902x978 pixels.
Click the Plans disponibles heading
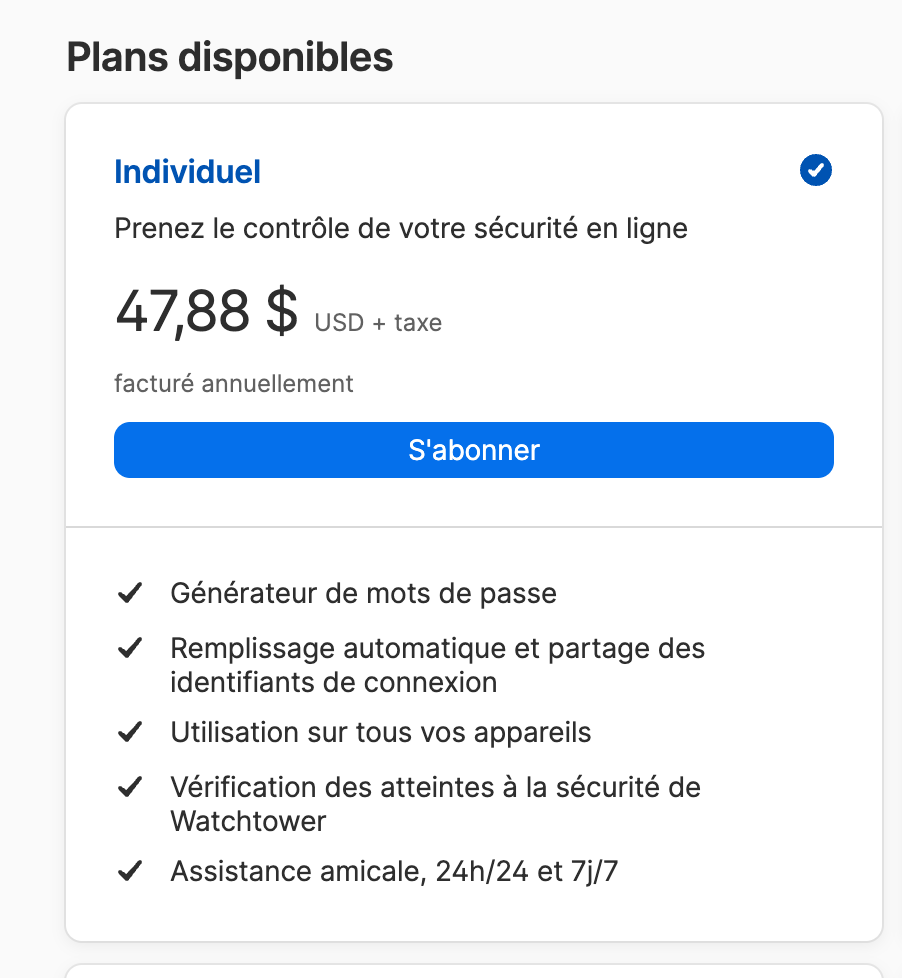pyautogui.click(x=230, y=57)
